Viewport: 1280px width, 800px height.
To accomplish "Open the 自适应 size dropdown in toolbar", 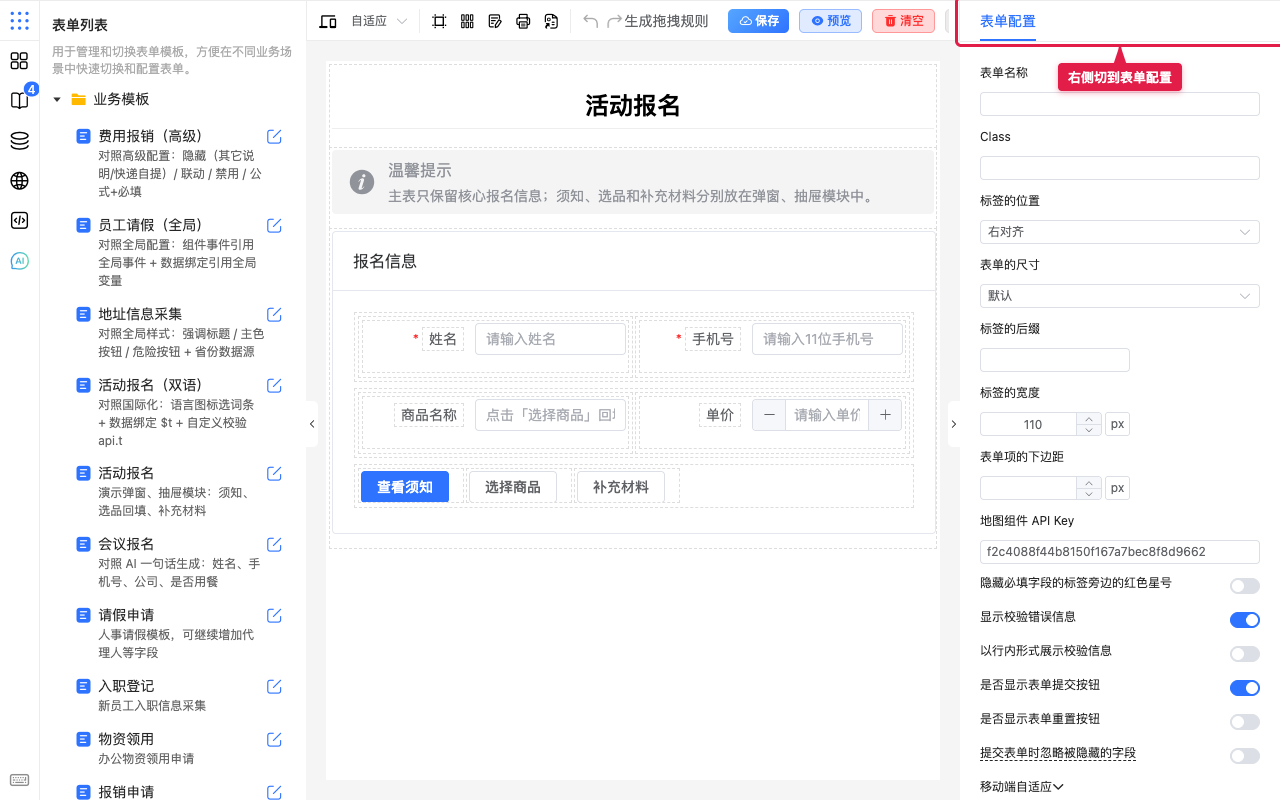I will coord(379,21).
